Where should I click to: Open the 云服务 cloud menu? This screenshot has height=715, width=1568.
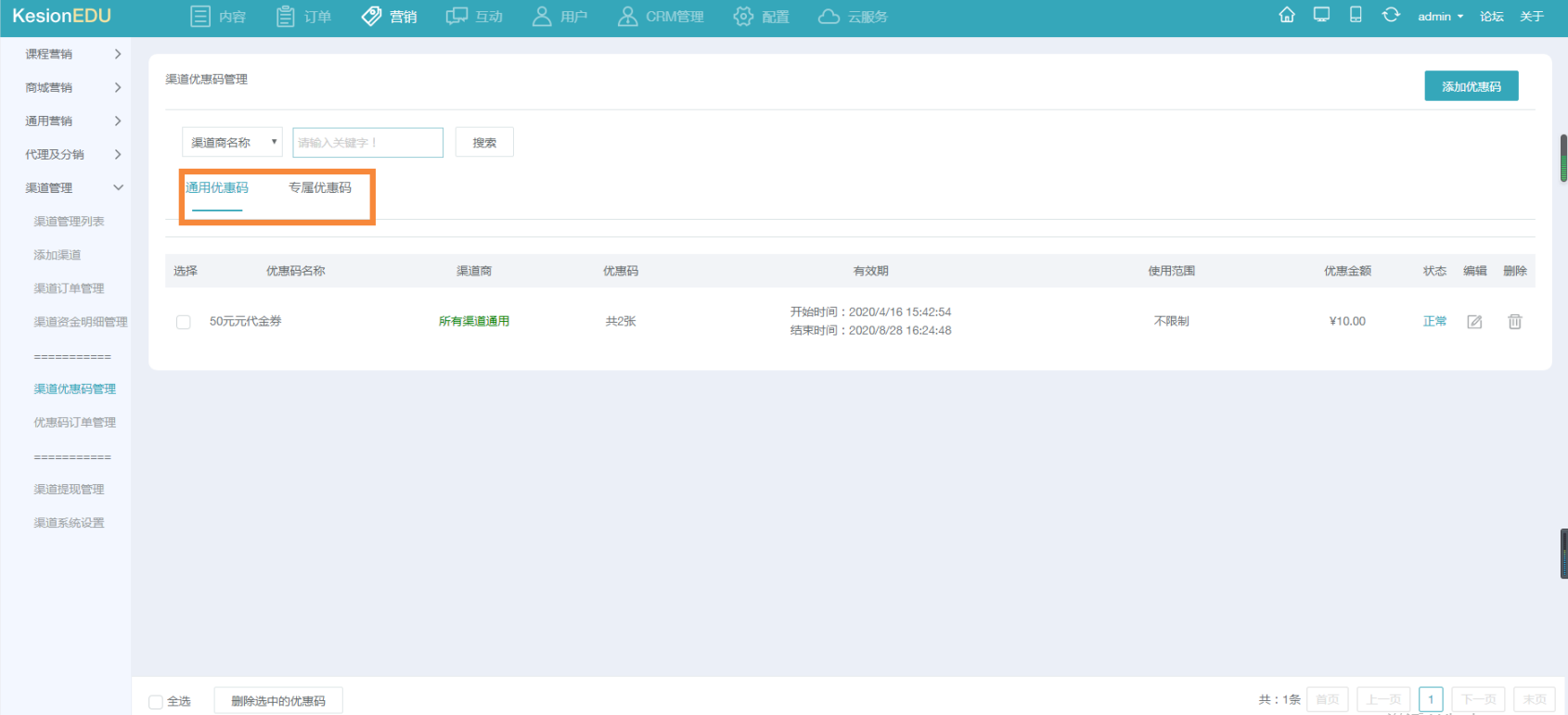tap(853, 17)
